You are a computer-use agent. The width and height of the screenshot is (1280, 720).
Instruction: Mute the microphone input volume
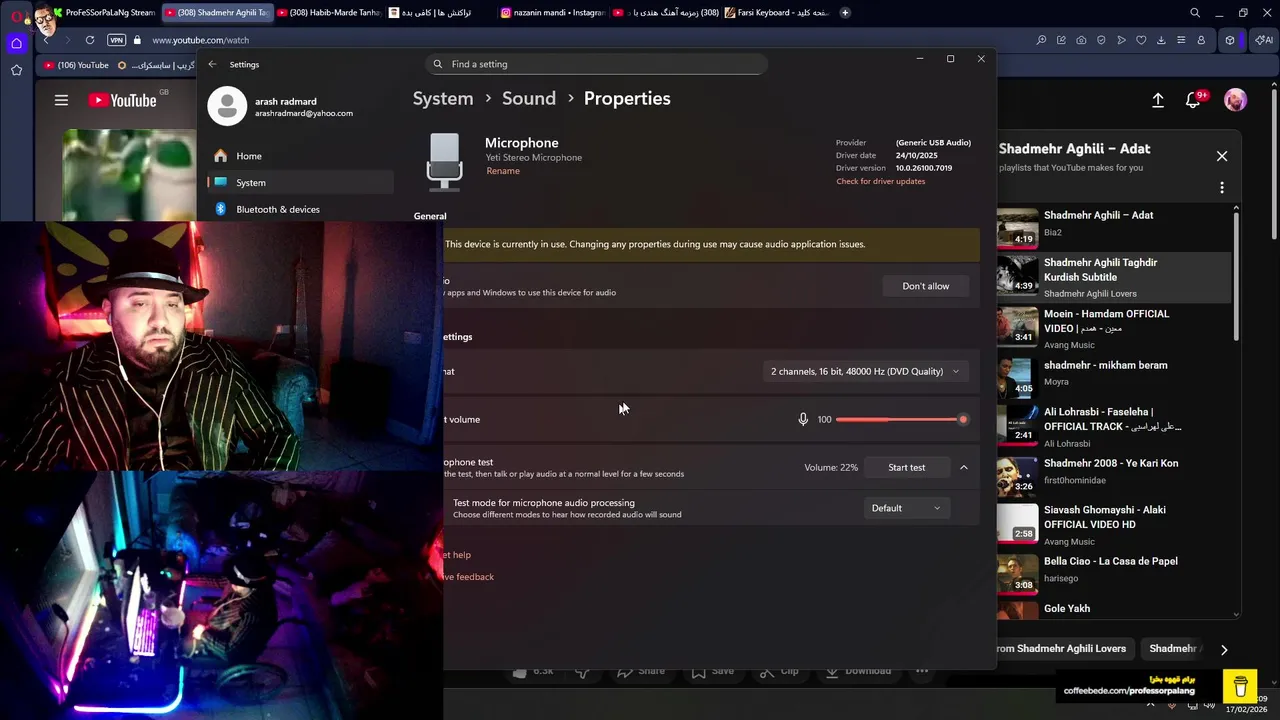click(x=803, y=419)
